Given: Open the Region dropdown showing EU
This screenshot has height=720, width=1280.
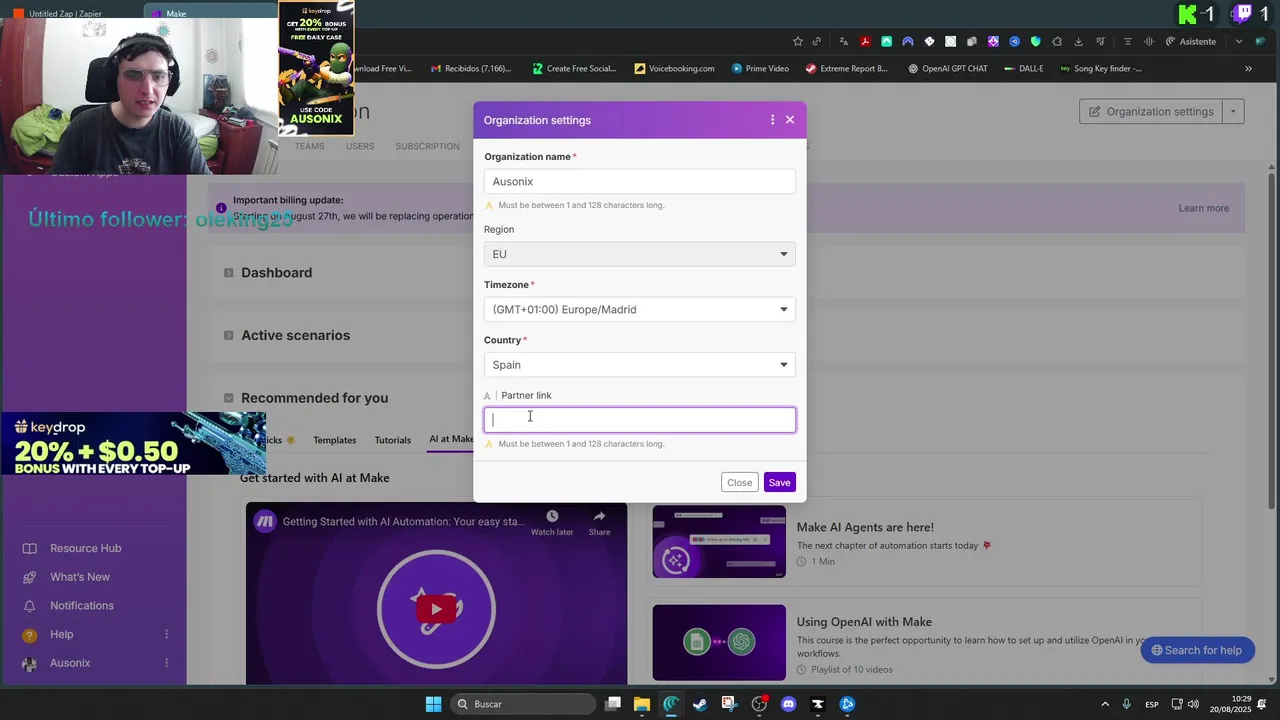Looking at the screenshot, I should (640, 254).
